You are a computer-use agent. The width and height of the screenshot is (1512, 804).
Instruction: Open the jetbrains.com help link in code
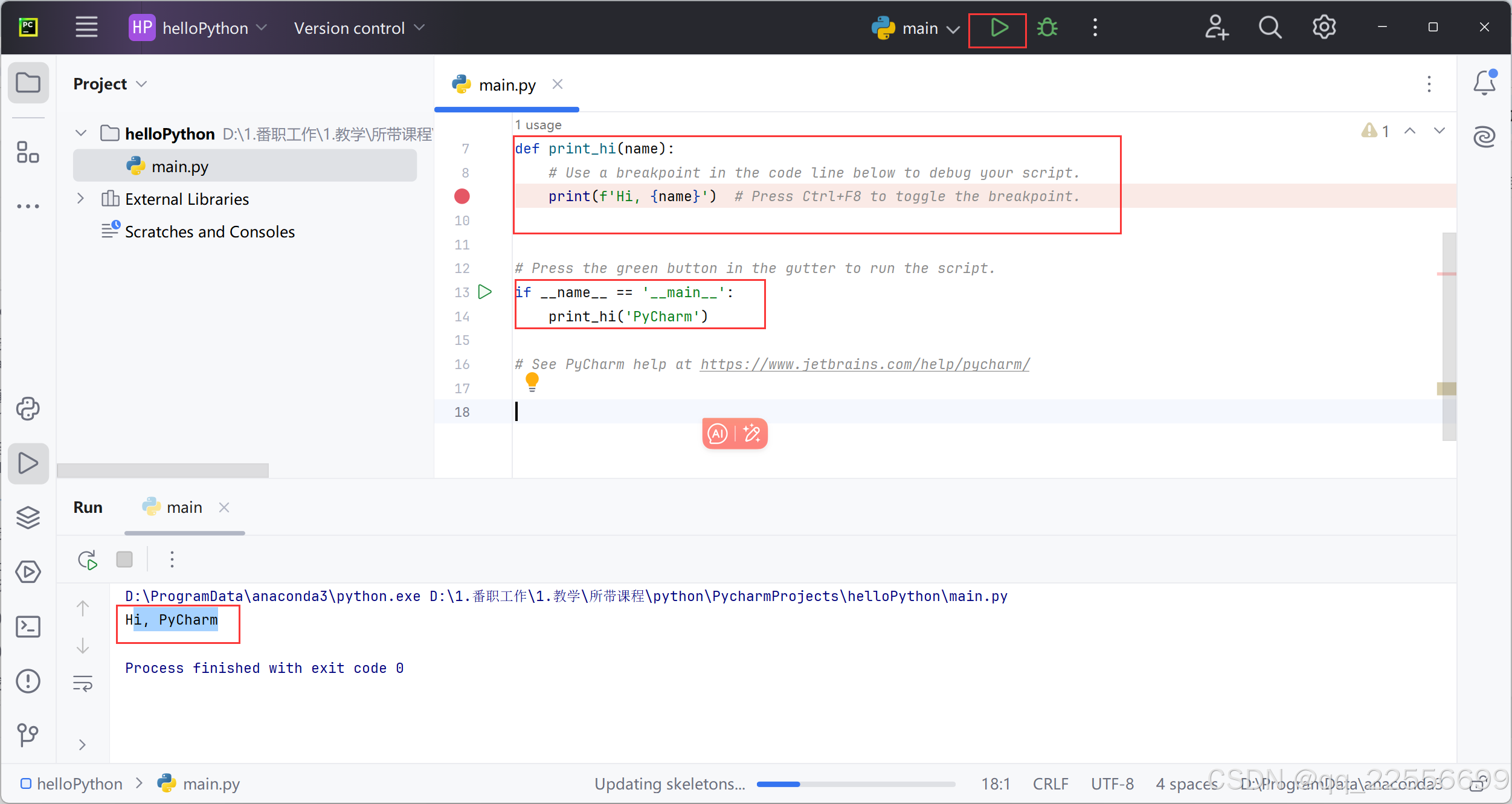pos(864,364)
